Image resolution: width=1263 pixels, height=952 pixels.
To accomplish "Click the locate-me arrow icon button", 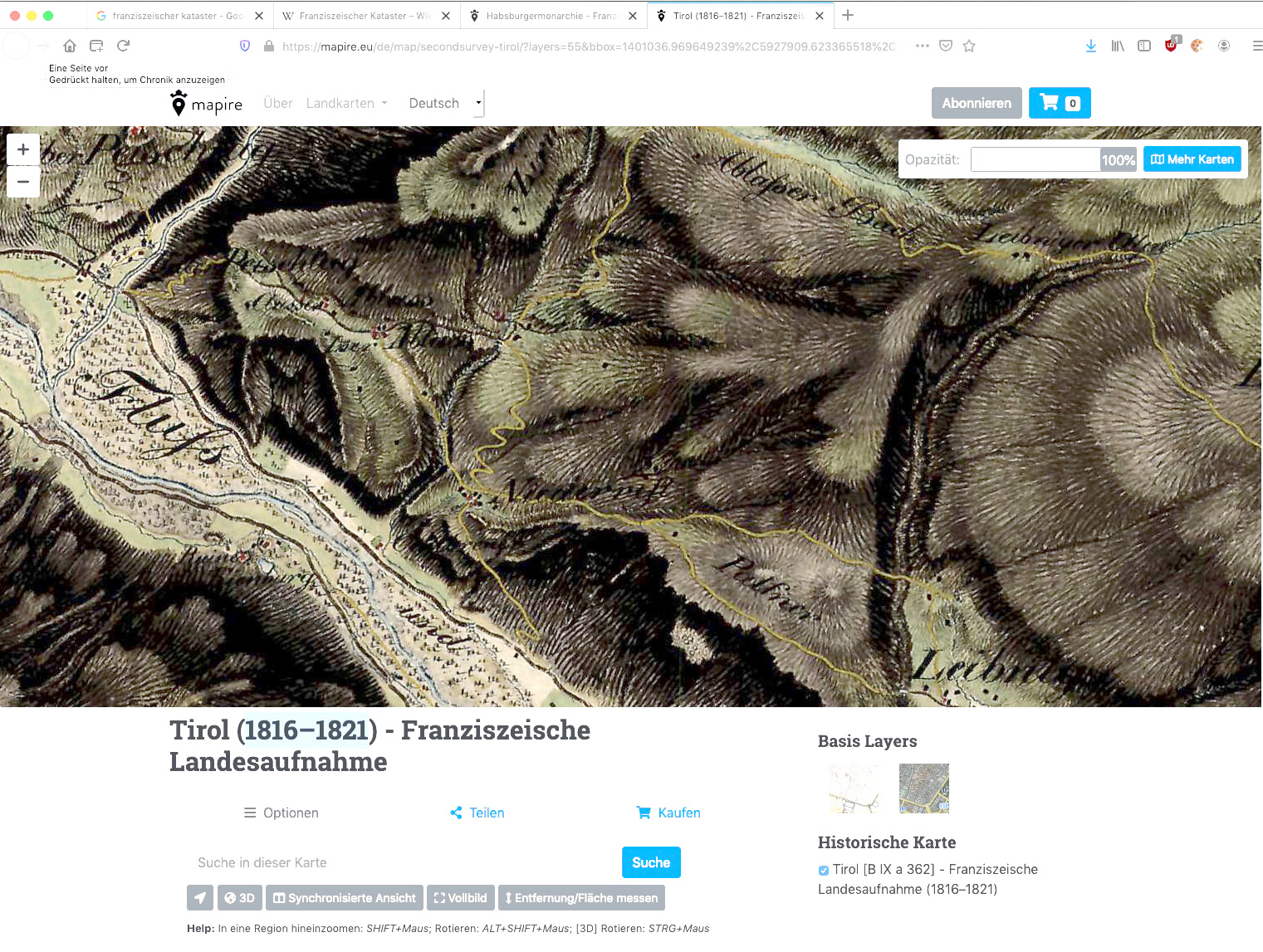I will 200,898.
